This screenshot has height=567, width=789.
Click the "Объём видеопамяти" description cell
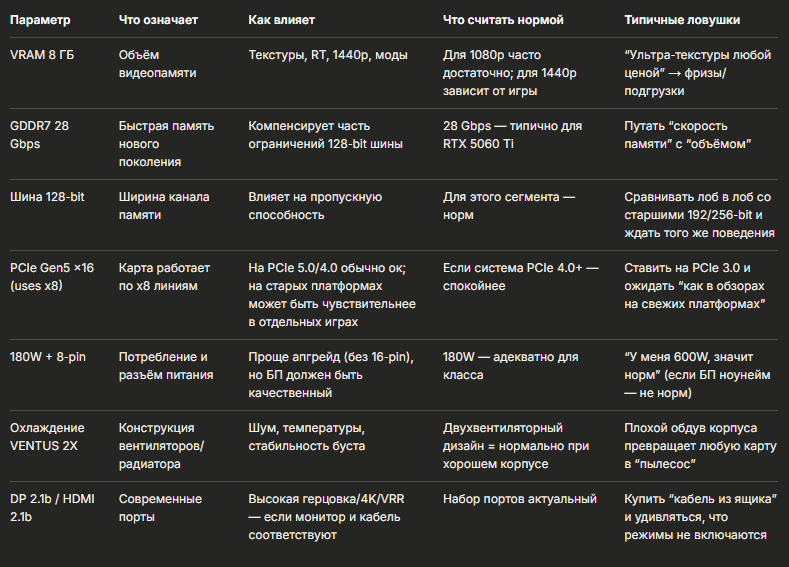pyautogui.click(x=157, y=64)
